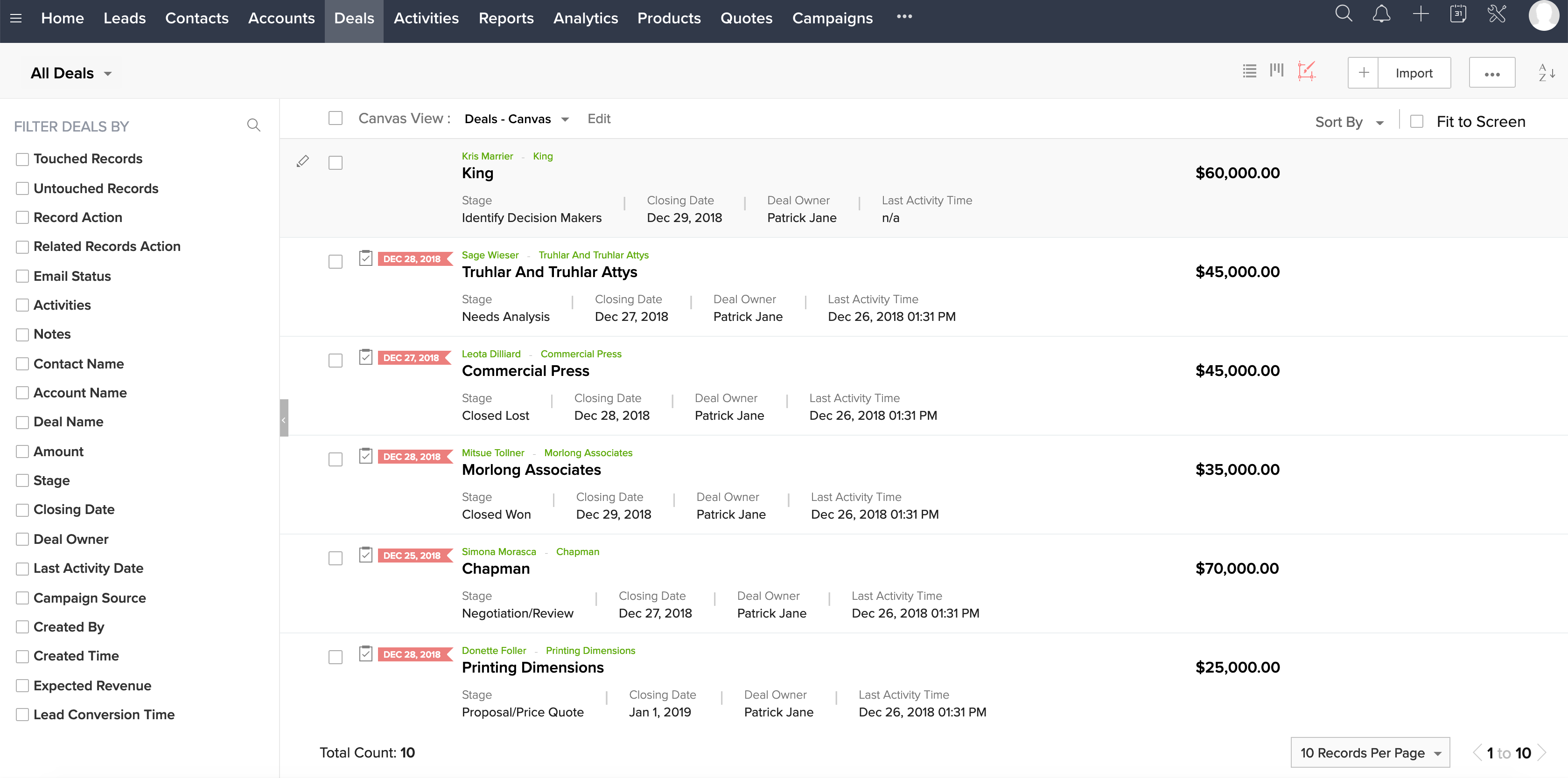Open the Campaigns module

click(x=832, y=18)
